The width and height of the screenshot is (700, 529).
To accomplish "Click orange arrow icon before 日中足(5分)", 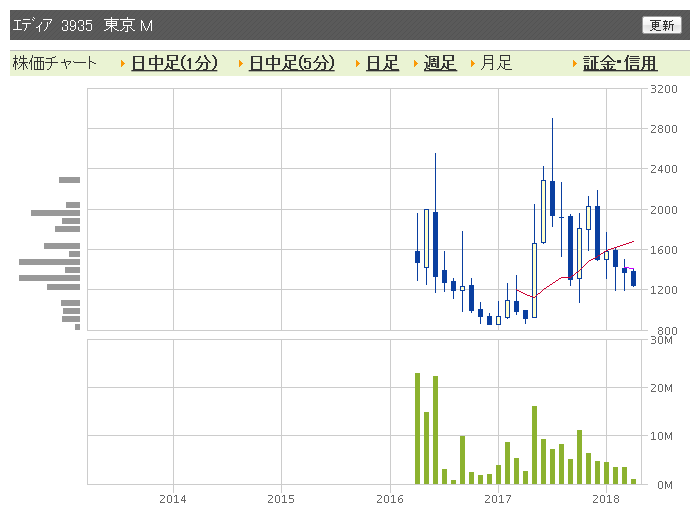I will click(x=241, y=64).
